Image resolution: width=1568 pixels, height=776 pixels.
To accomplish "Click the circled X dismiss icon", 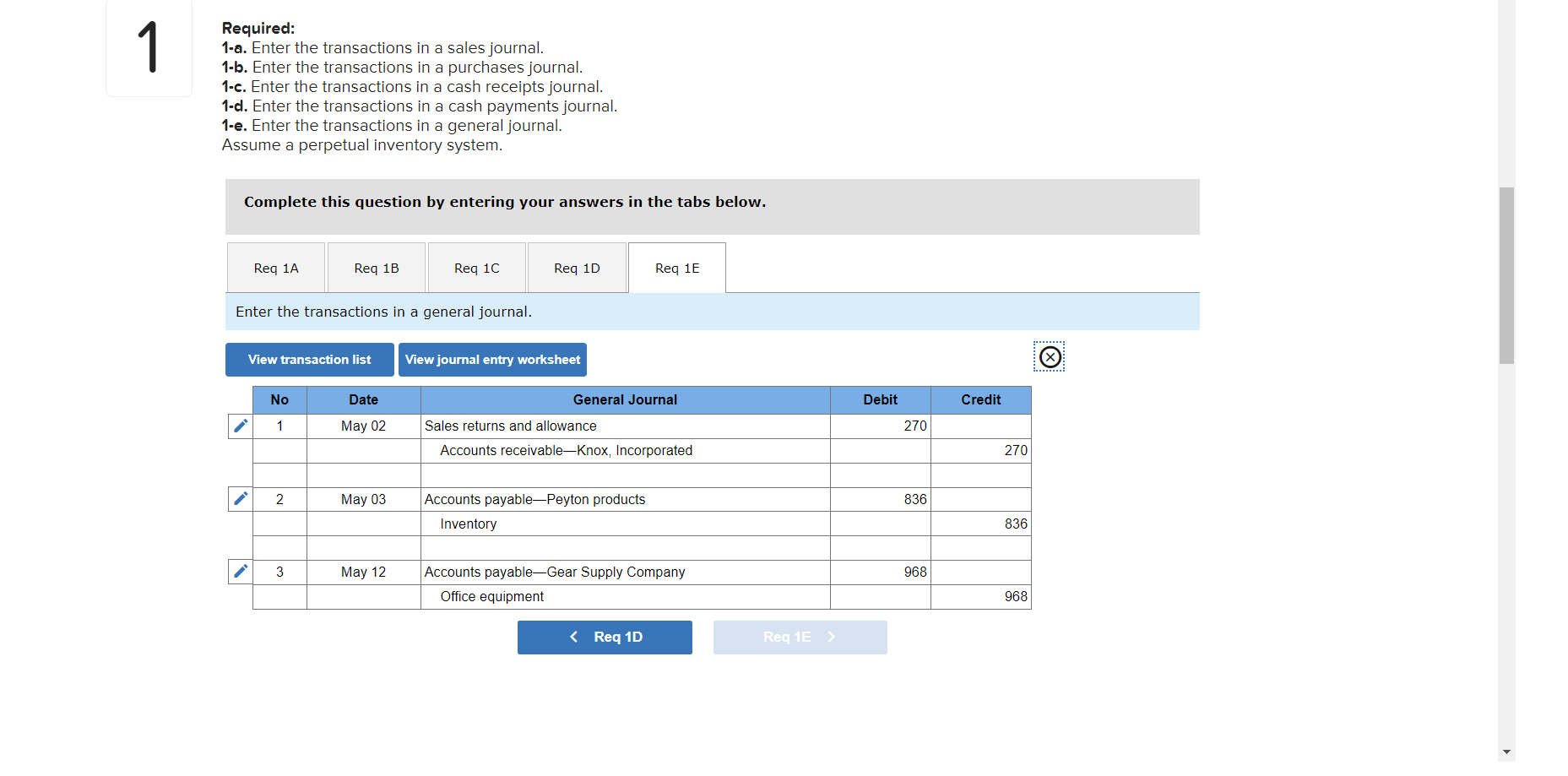I will click(x=1050, y=357).
